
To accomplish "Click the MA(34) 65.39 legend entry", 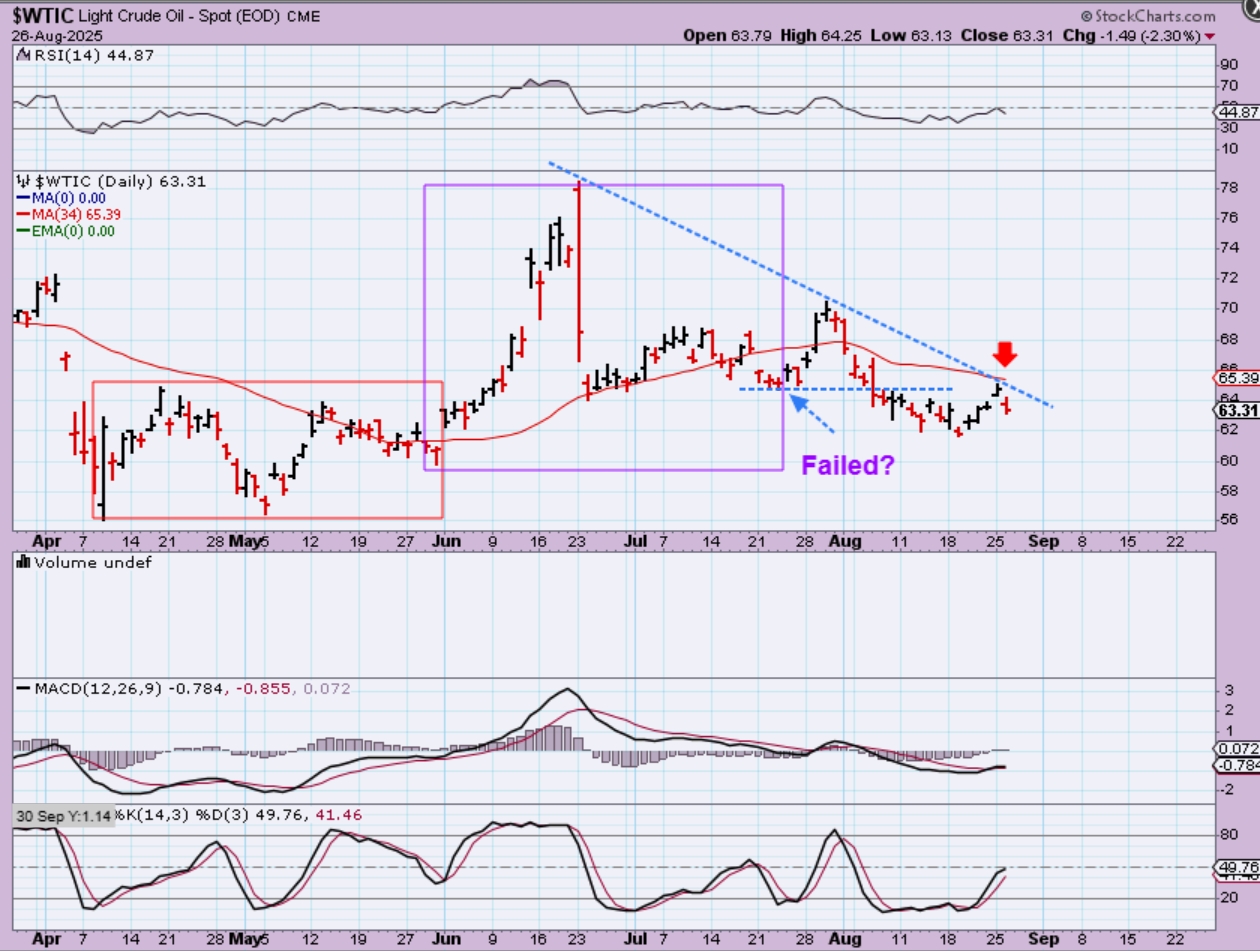I will coord(72,215).
